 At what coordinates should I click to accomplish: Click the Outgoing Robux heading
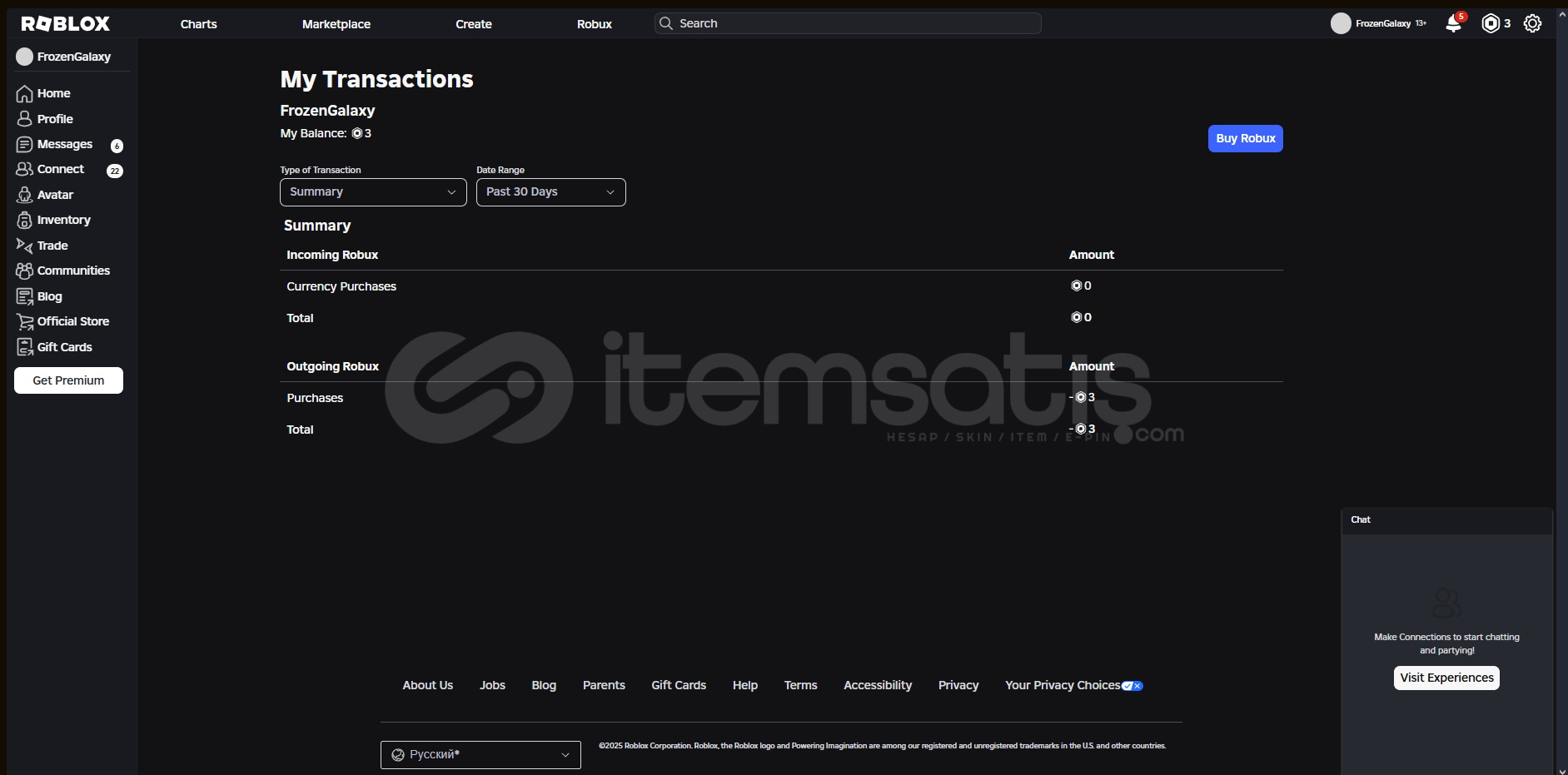332,366
